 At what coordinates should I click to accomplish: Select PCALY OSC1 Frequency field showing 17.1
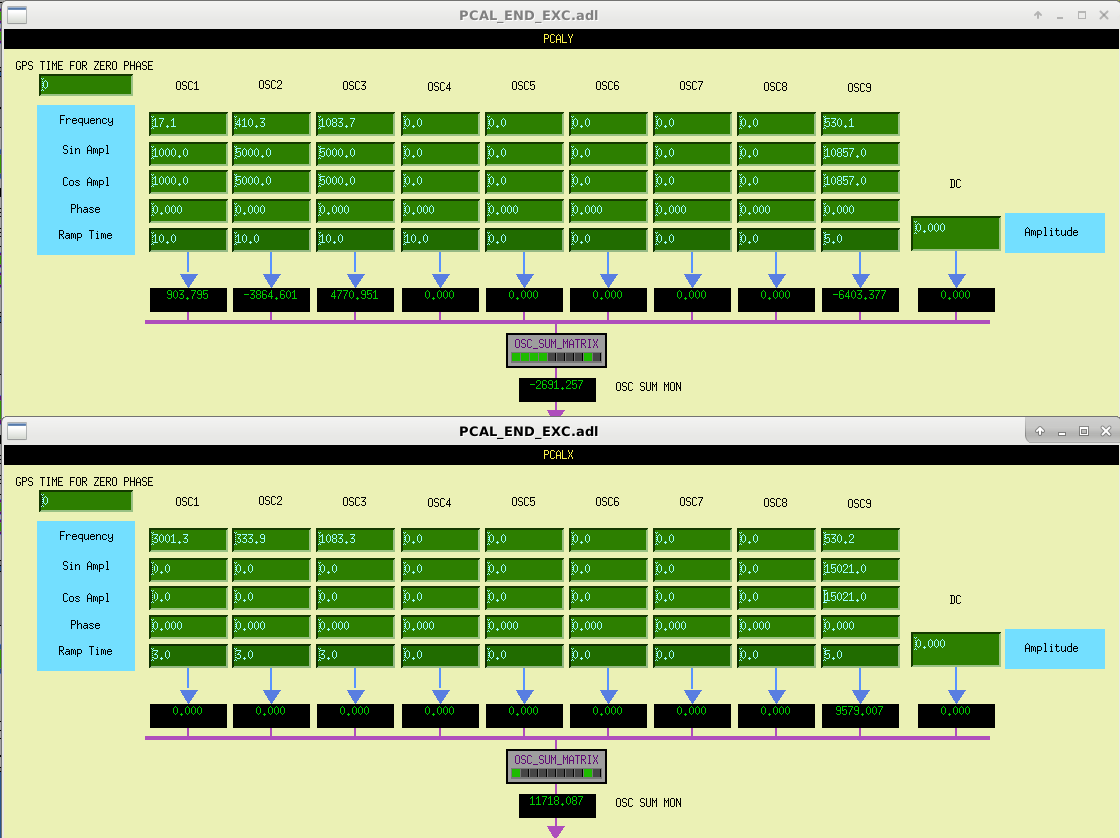188,123
